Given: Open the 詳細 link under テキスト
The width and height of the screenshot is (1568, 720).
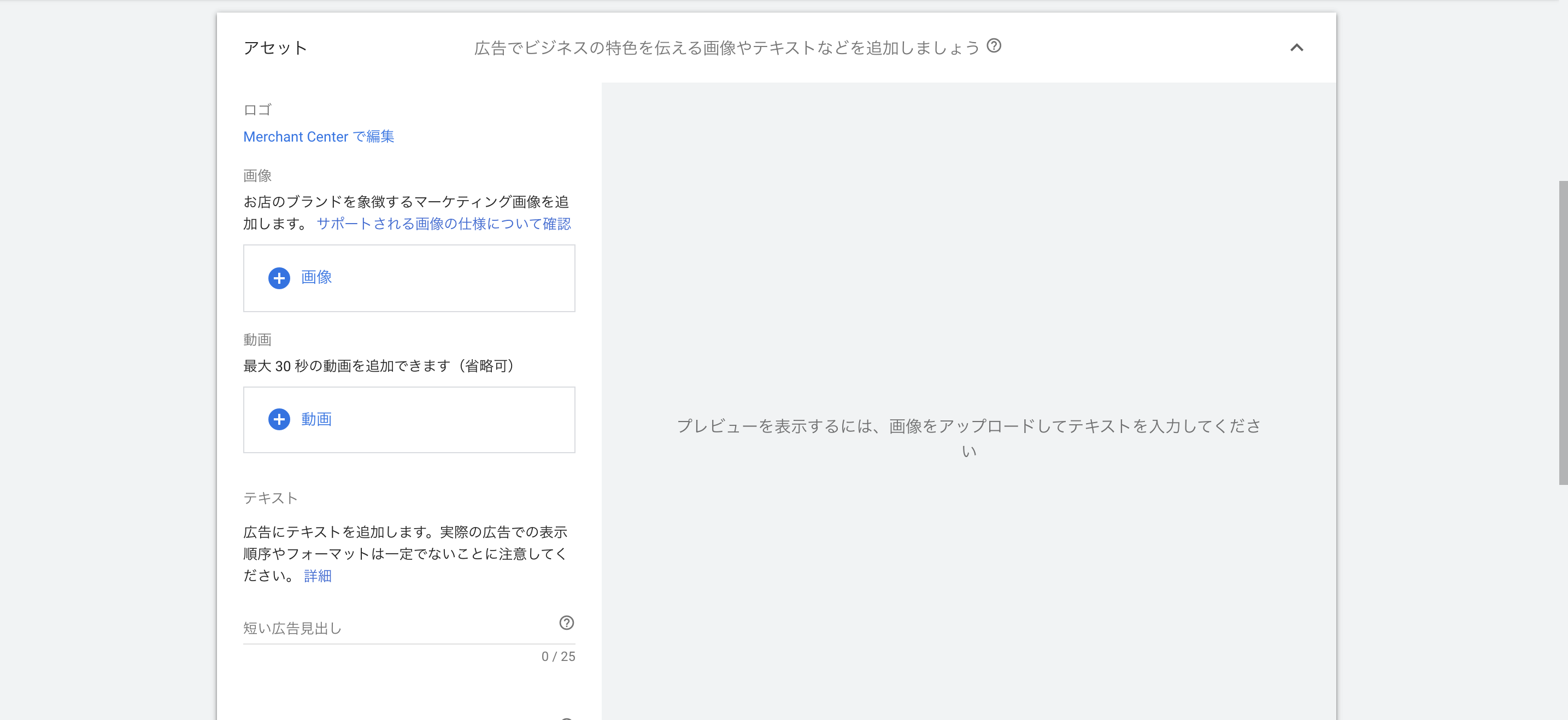Looking at the screenshot, I should click(317, 576).
